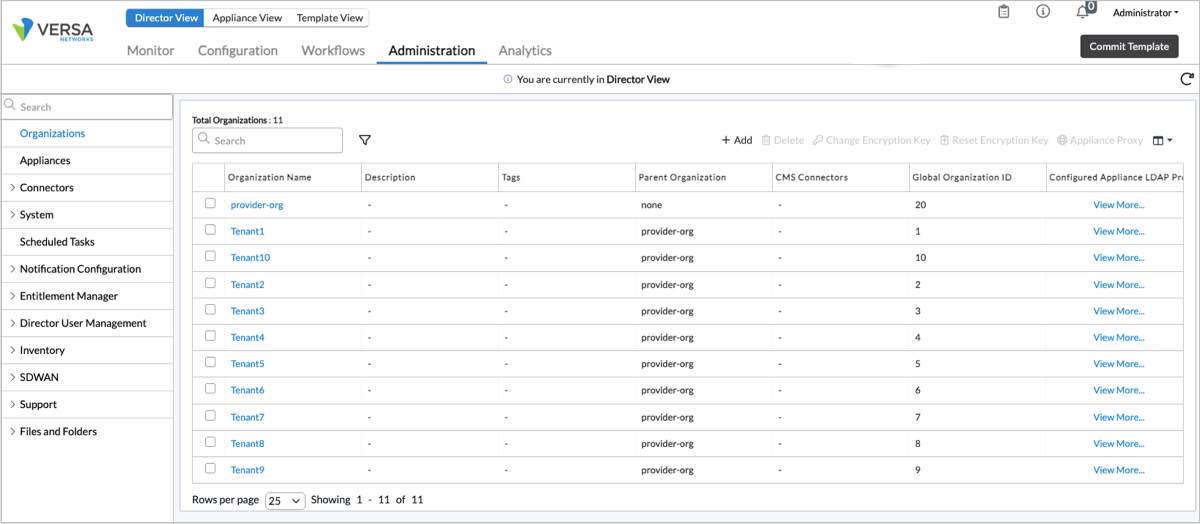Switch to the Analytics tab
Viewport: 1200px width, 524px height.
click(525, 50)
